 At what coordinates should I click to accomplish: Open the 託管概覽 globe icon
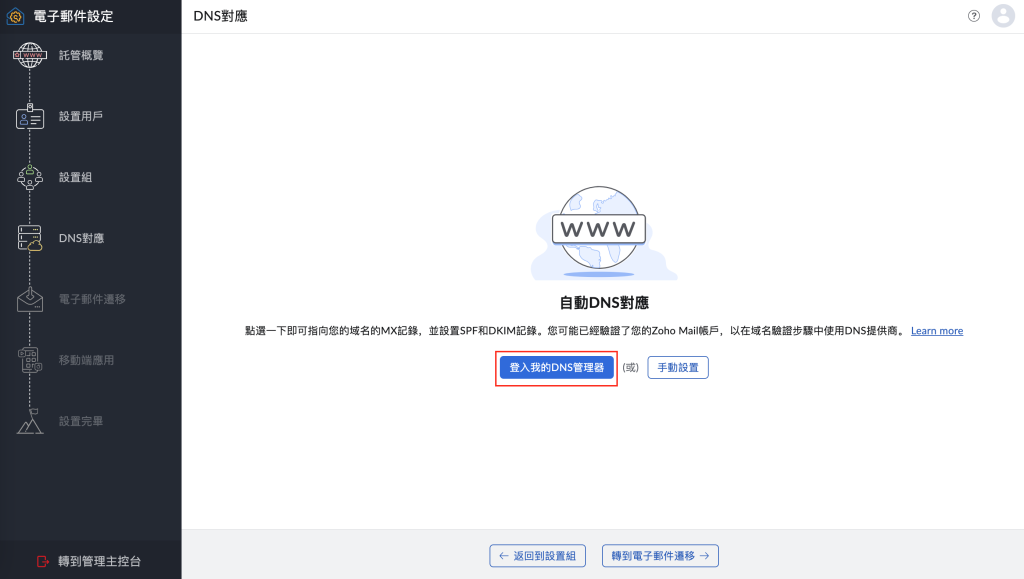(x=29, y=55)
